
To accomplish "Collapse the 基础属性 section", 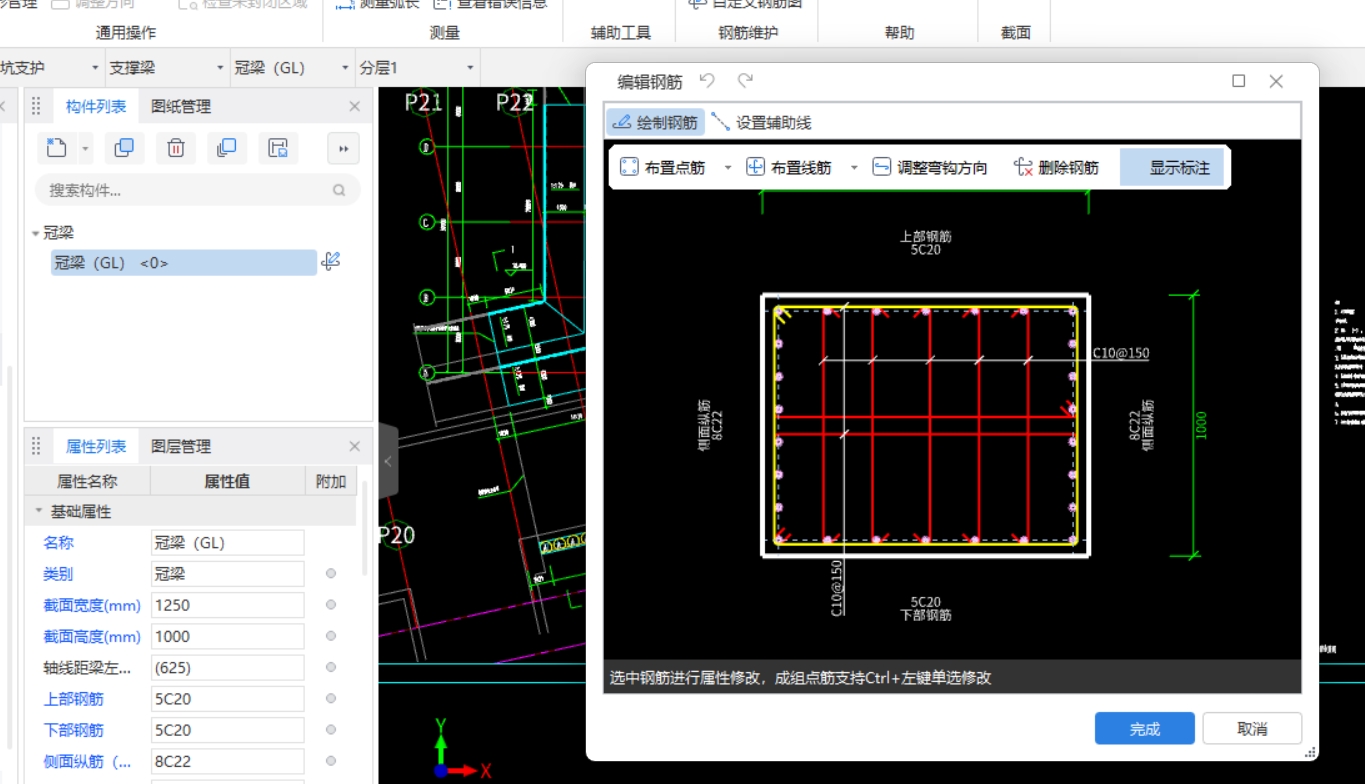I will tap(39, 511).
